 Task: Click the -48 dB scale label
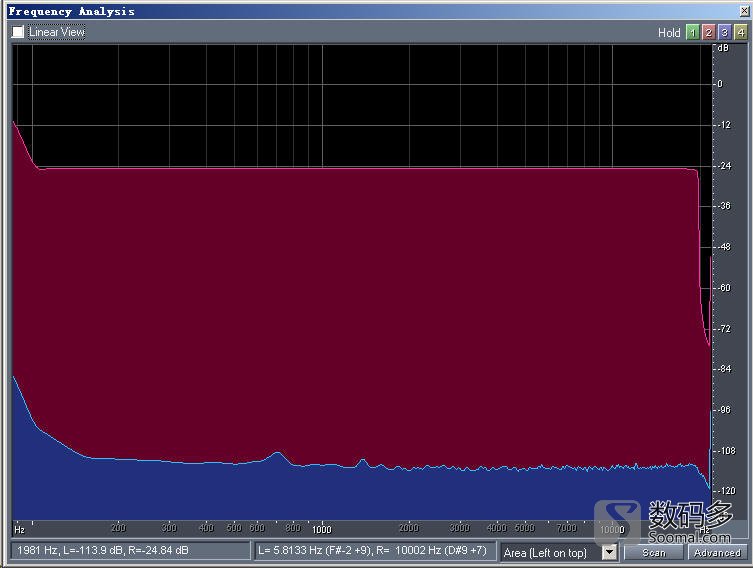click(x=724, y=247)
